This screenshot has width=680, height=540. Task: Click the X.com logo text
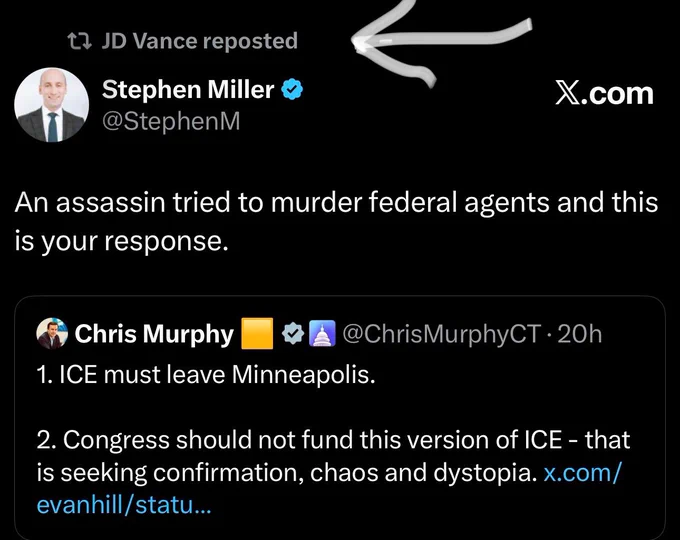604,94
